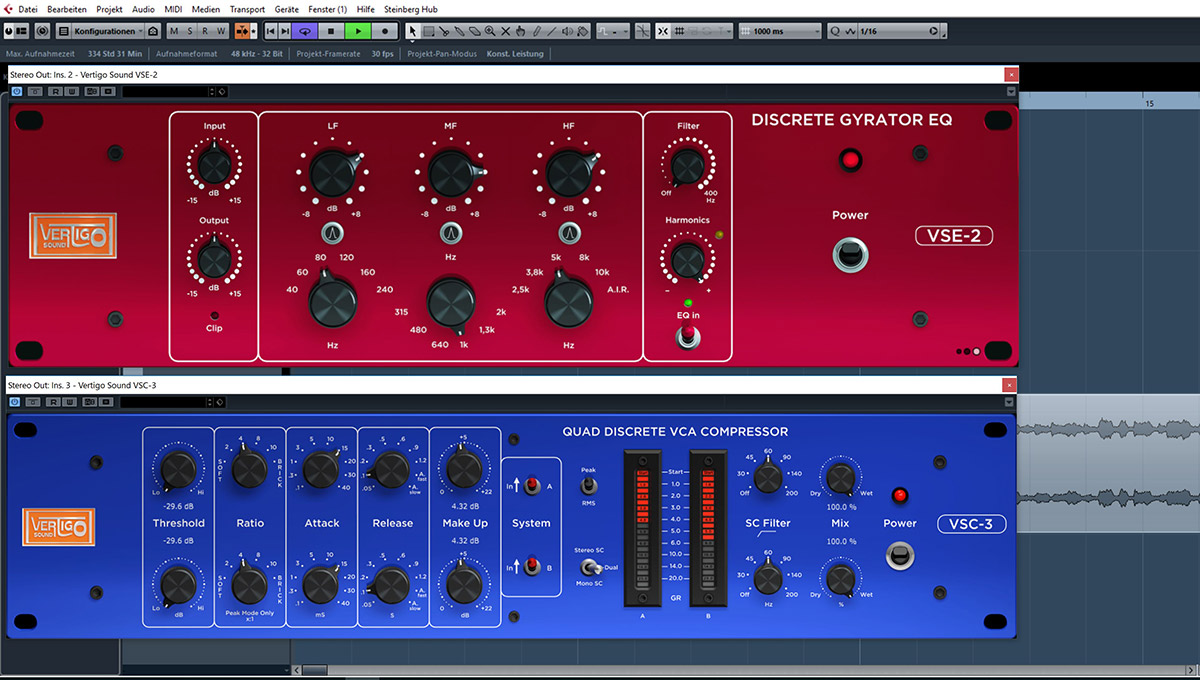The height and width of the screenshot is (680, 1200).
Task: Click VSE-2 window Read automation R button
Action: point(54,92)
